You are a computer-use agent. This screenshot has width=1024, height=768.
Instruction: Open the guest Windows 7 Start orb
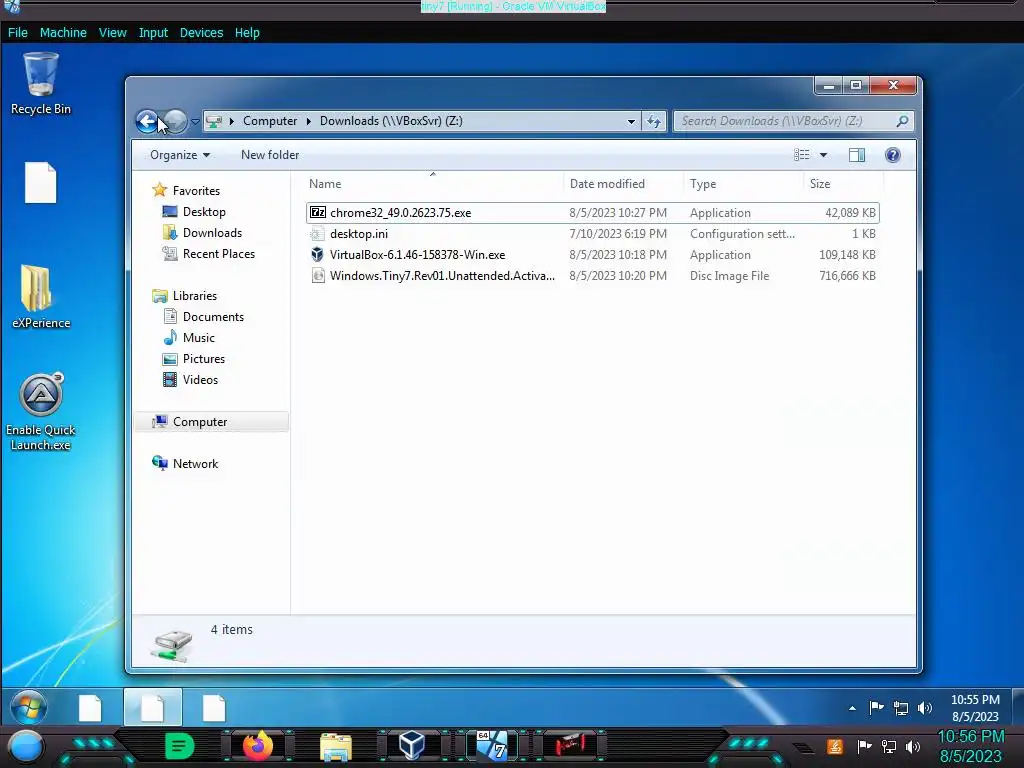click(x=28, y=708)
